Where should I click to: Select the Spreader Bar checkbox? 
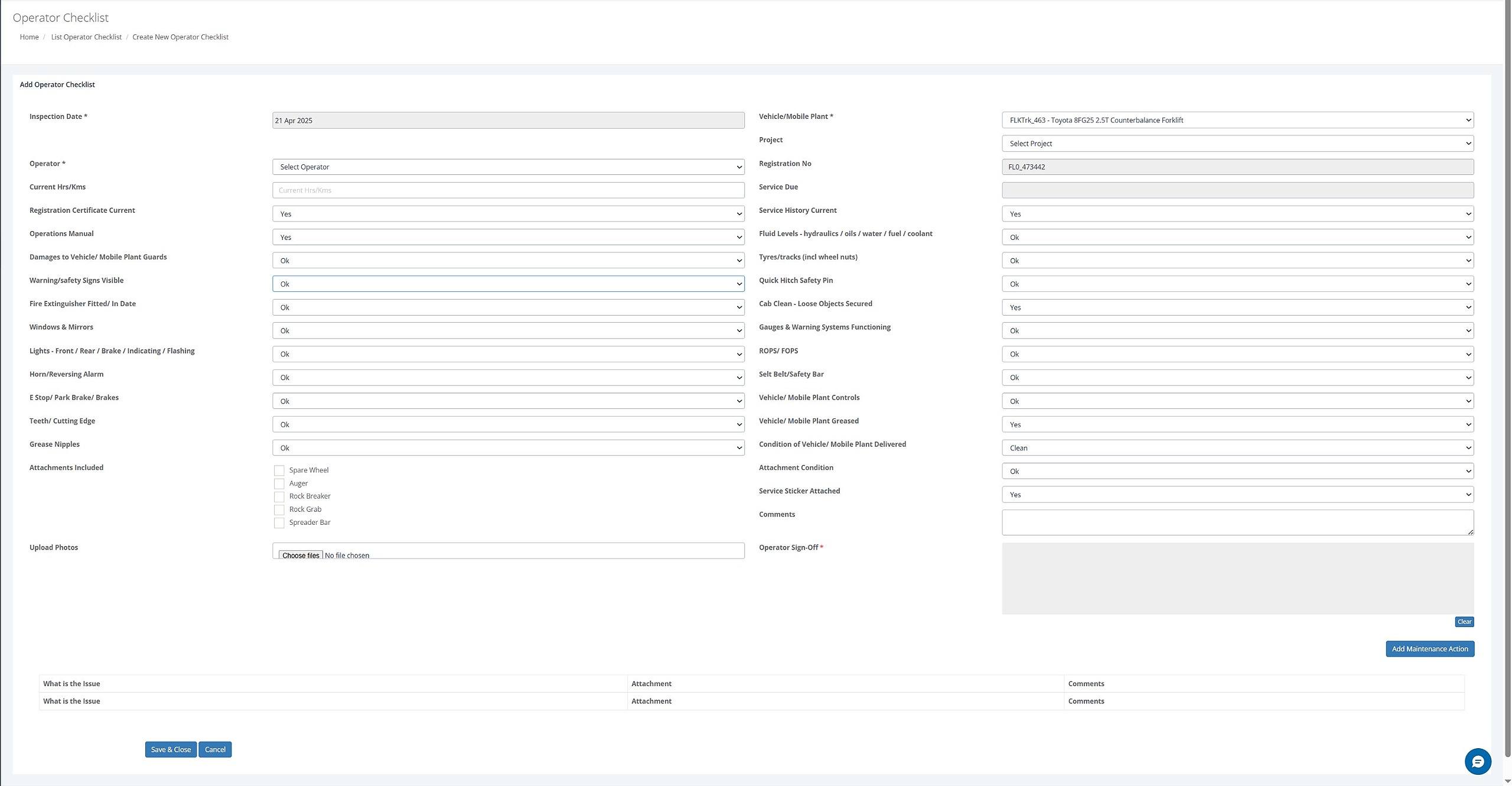279,522
